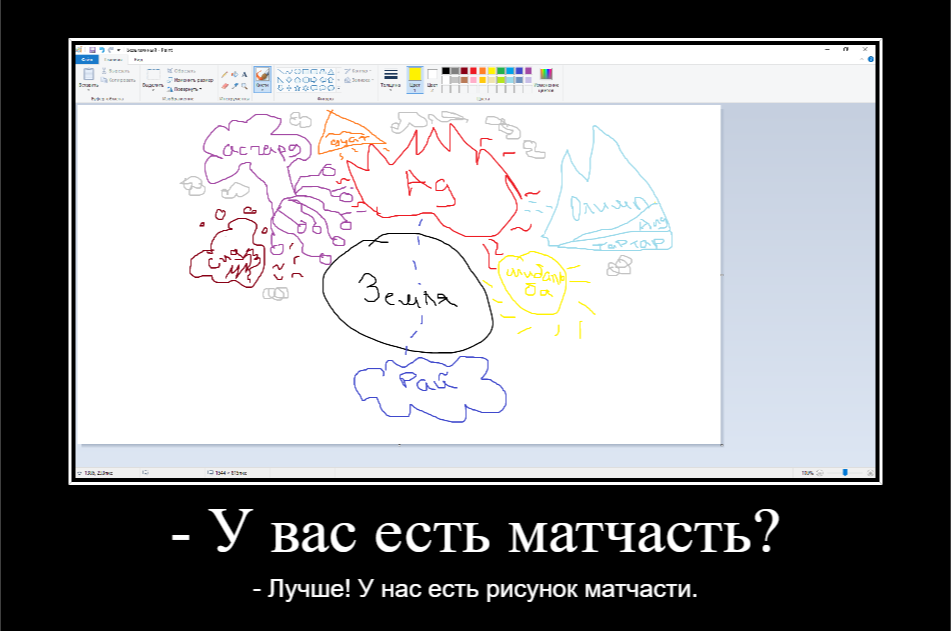This screenshot has height=631, width=951.
Task: Select the Fill bucket tool
Action: click(x=234, y=74)
